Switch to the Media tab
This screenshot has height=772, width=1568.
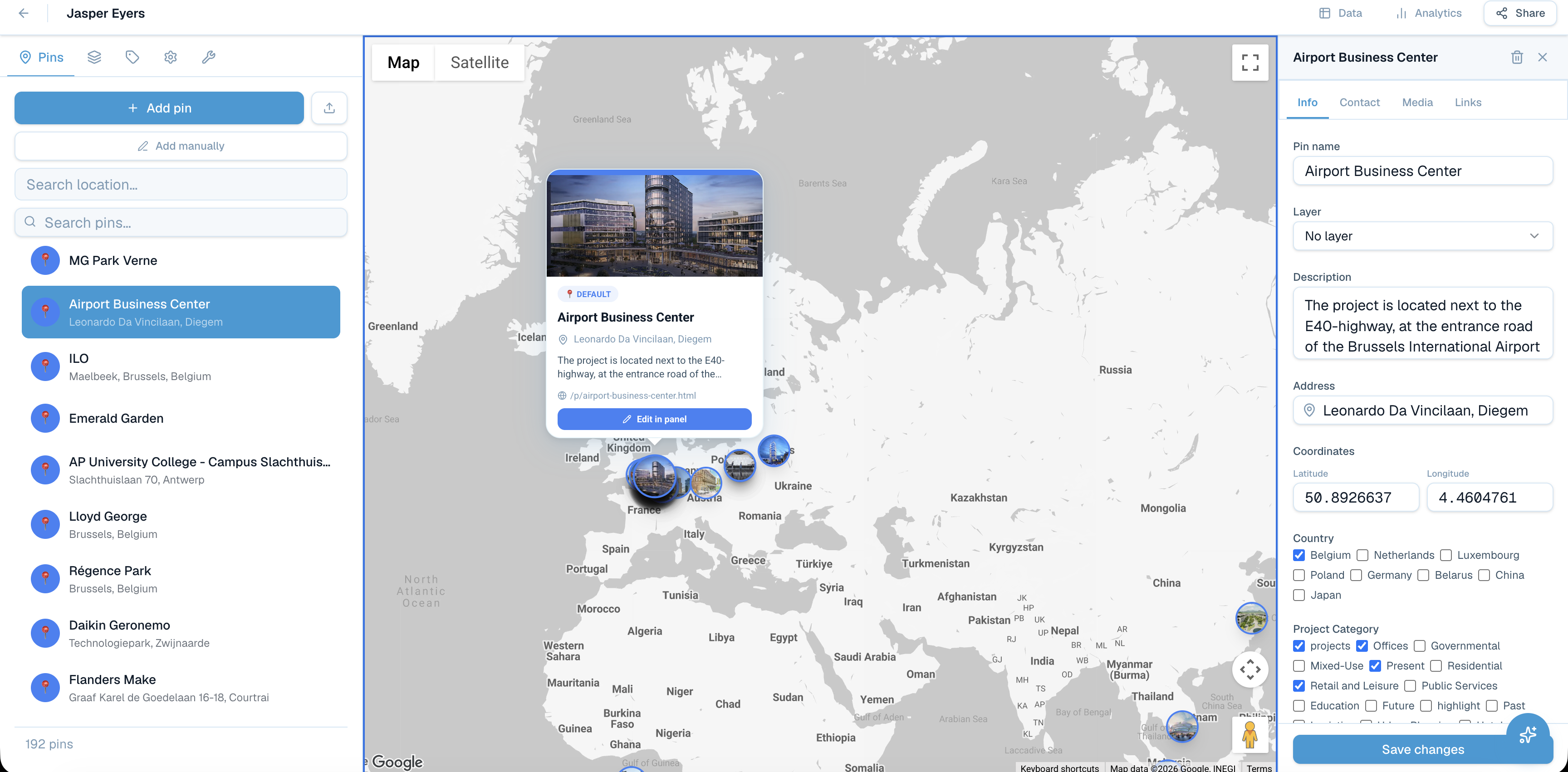[x=1417, y=102]
